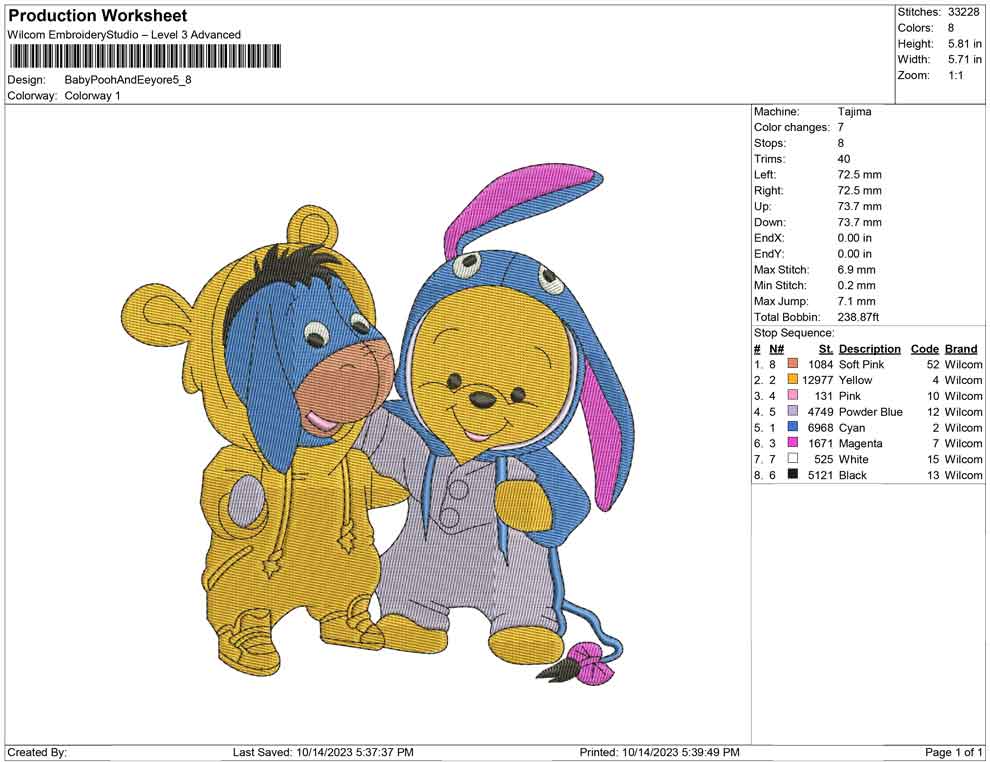Click the Width value '5.71 in'

pos(965,59)
